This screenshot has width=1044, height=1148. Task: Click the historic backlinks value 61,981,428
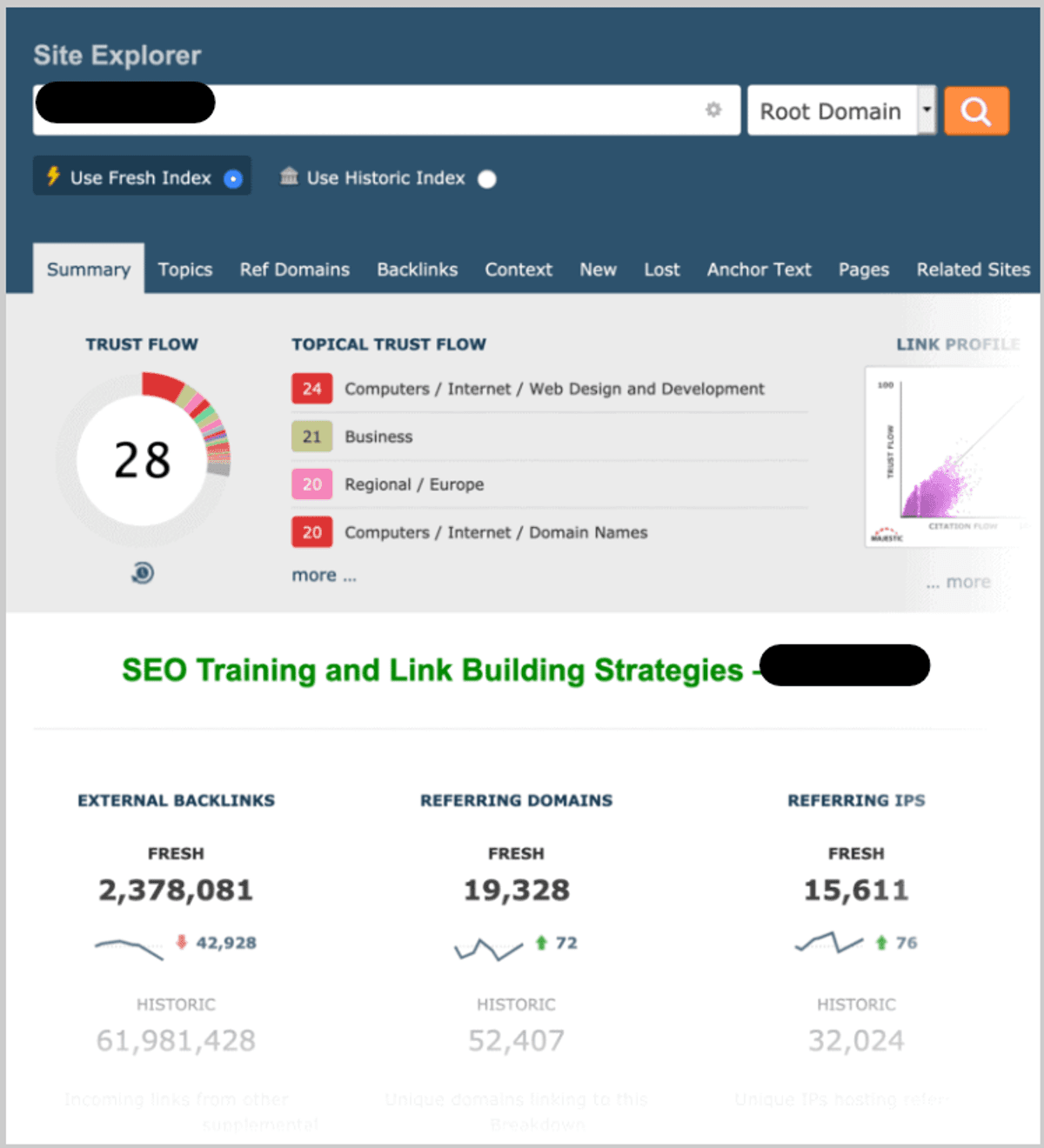coord(176,1040)
